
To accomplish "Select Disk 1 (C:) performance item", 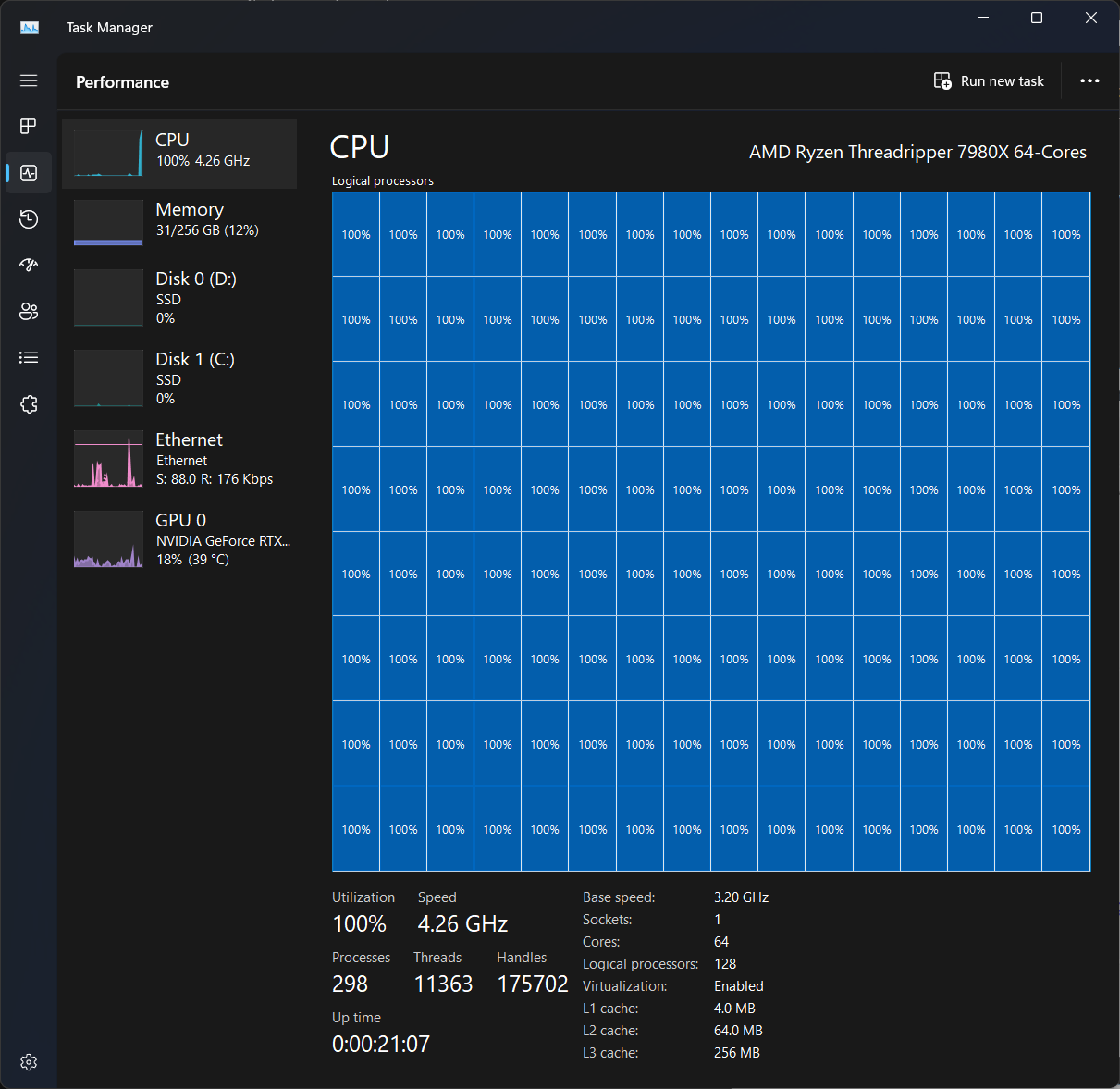I will tap(179, 378).
